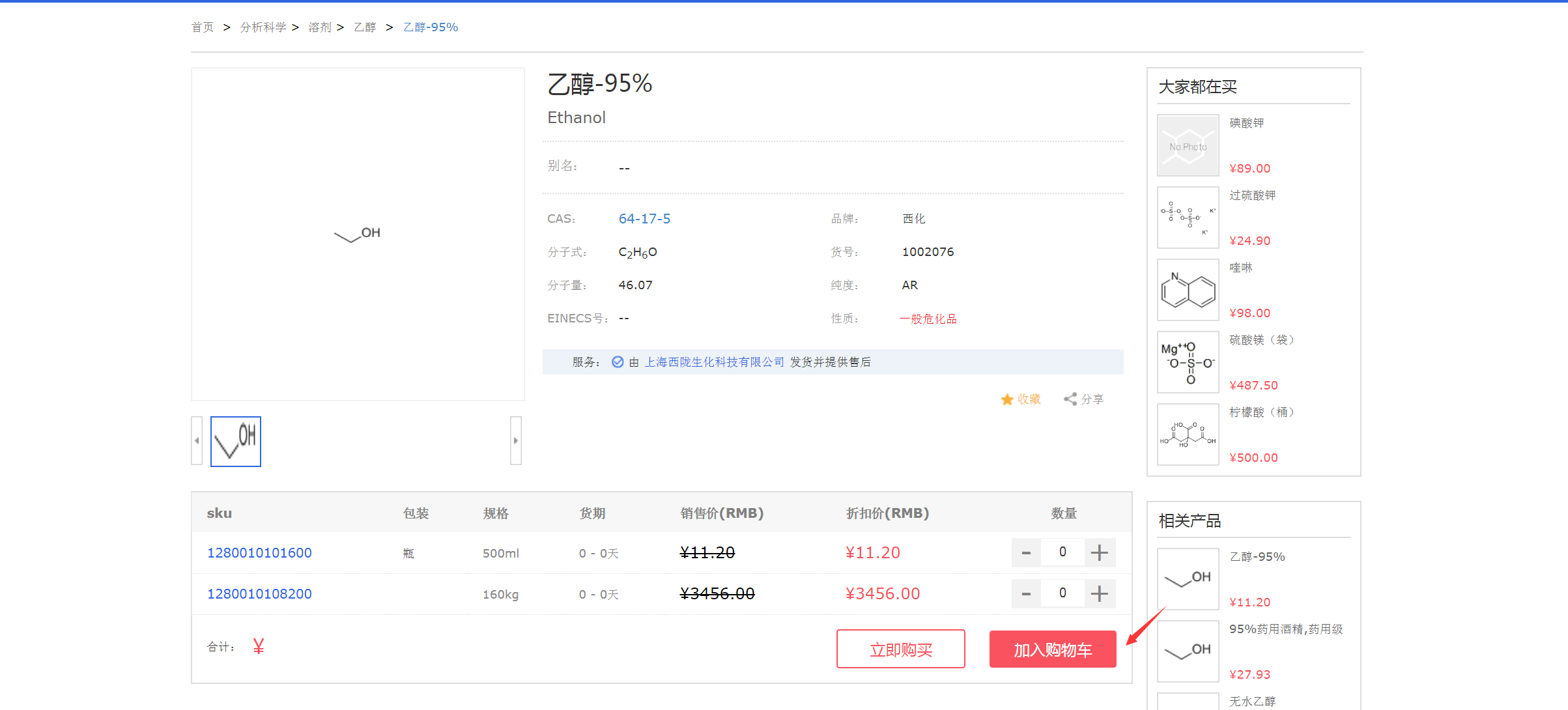The image size is (1568, 710).
Task: Click the quinoline product image
Action: [x=1188, y=290]
